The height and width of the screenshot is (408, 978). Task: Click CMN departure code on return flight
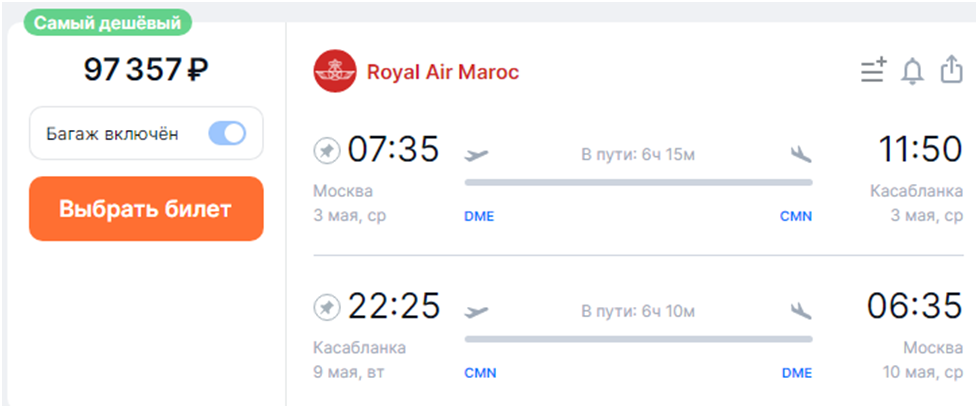[480, 372]
